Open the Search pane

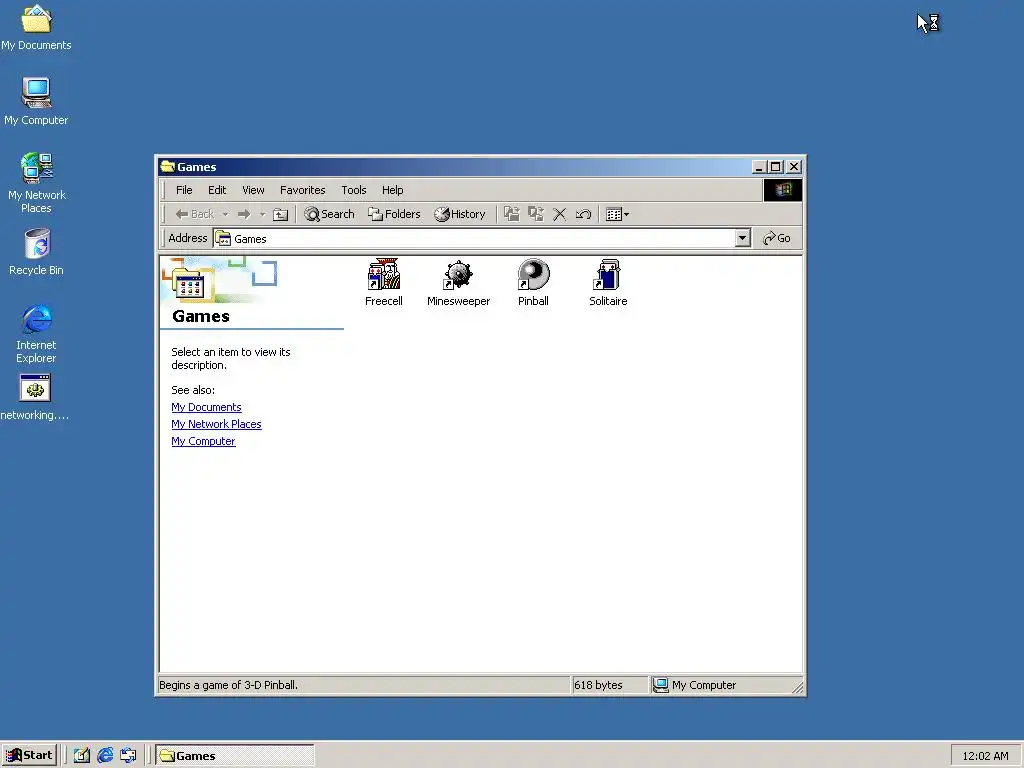(329, 214)
